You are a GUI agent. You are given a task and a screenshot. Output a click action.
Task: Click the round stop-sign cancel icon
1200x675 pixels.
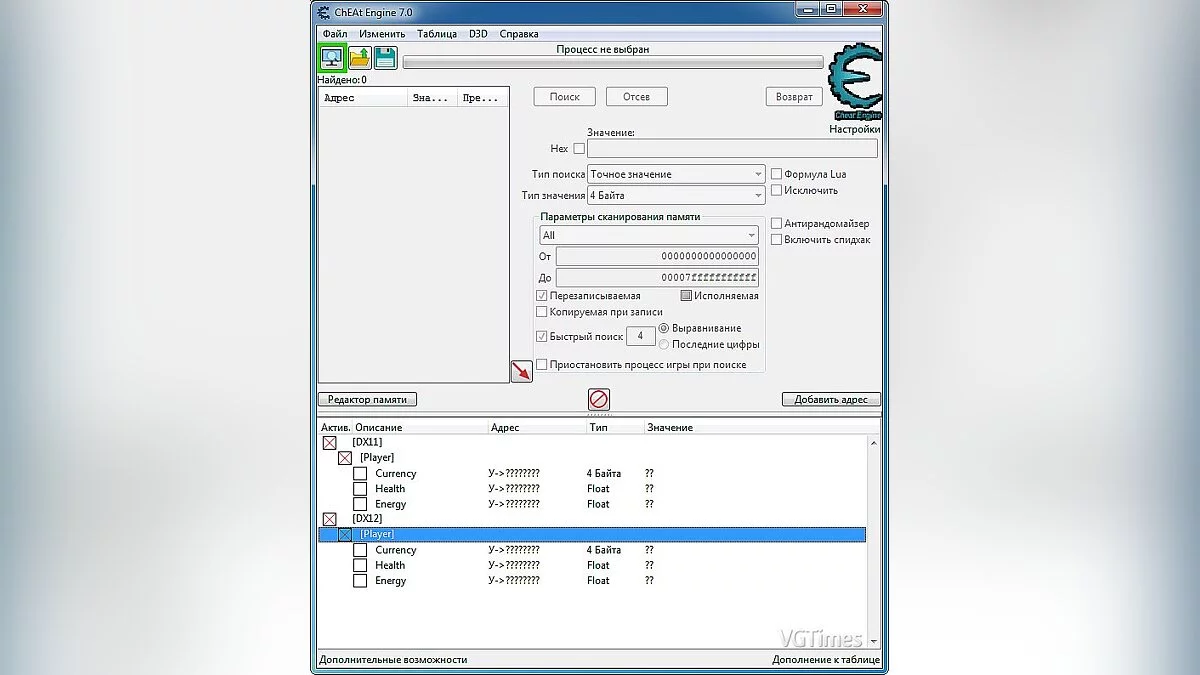tap(598, 399)
